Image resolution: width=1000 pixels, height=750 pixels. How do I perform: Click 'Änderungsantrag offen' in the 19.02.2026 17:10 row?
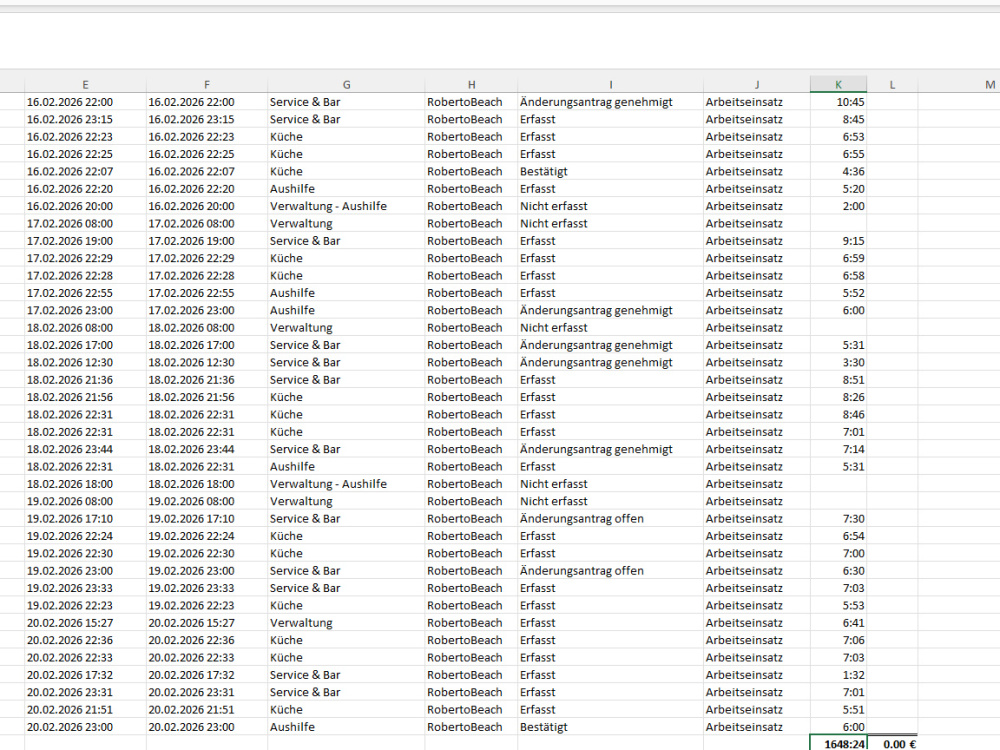pos(582,518)
